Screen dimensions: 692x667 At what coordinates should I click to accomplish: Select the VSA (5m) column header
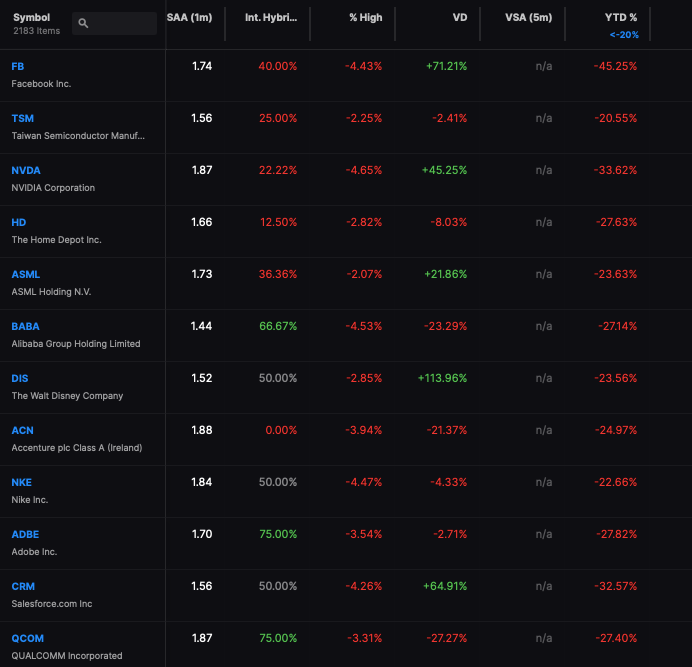(x=528, y=18)
